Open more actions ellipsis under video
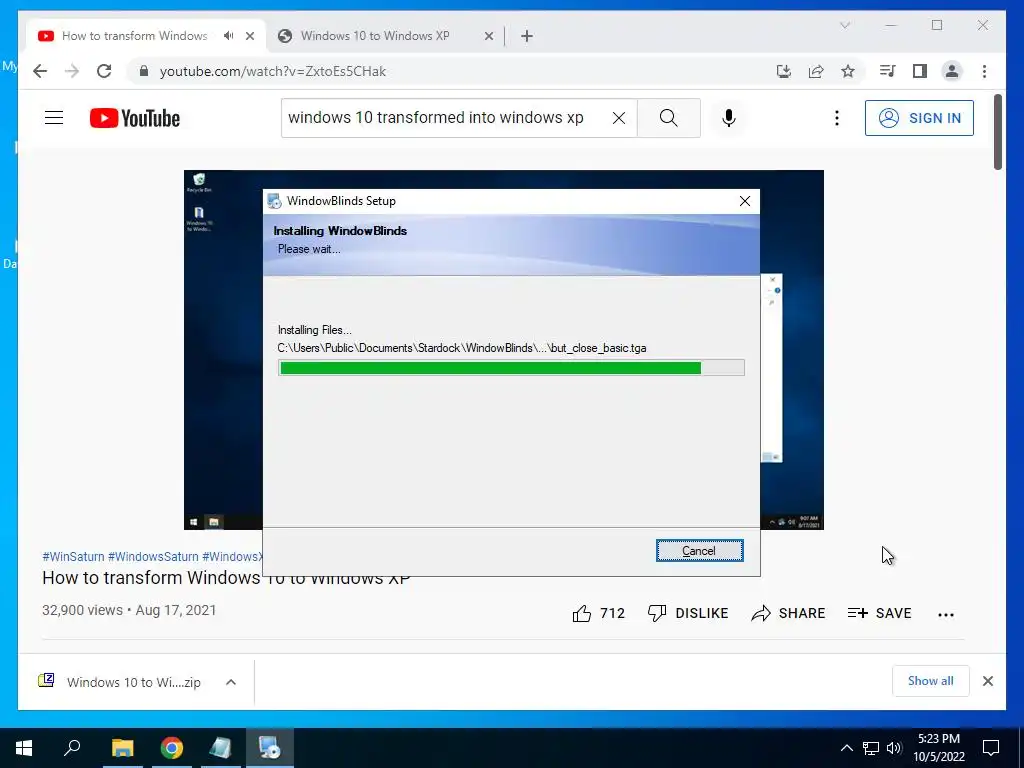Viewport: 1024px width, 768px height. point(946,614)
